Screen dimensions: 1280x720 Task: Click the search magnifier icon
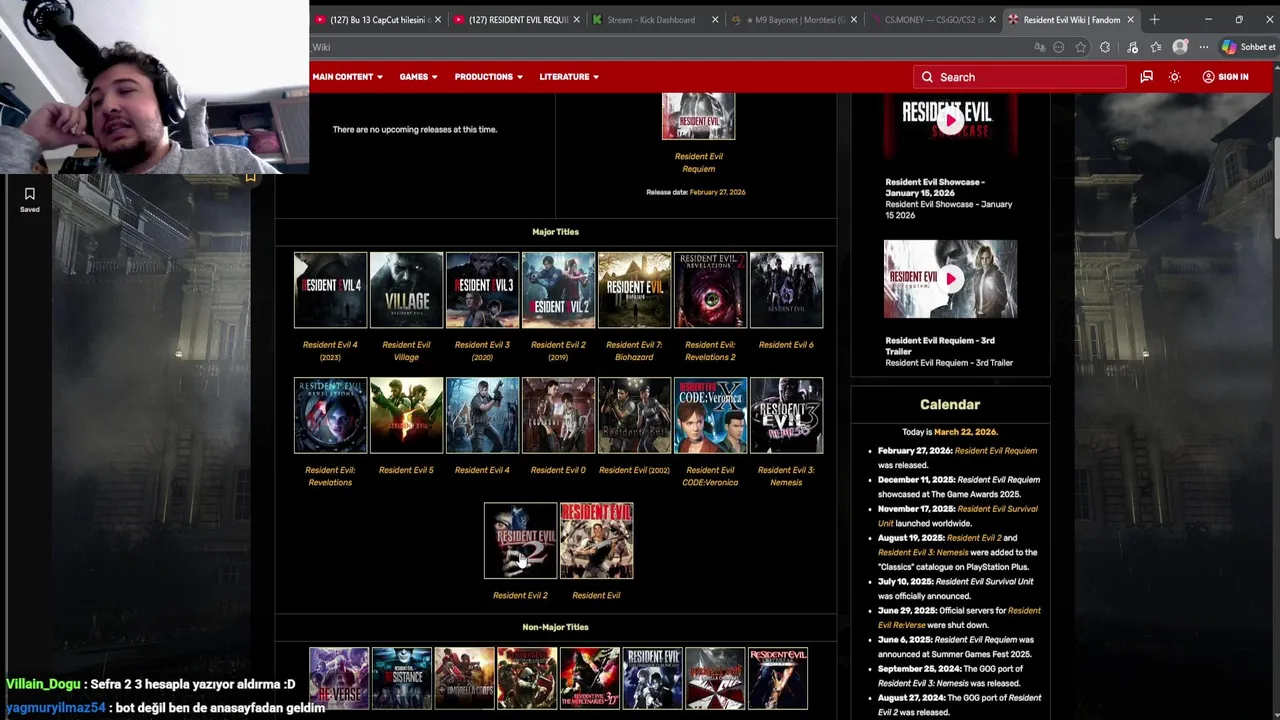(x=927, y=77)
